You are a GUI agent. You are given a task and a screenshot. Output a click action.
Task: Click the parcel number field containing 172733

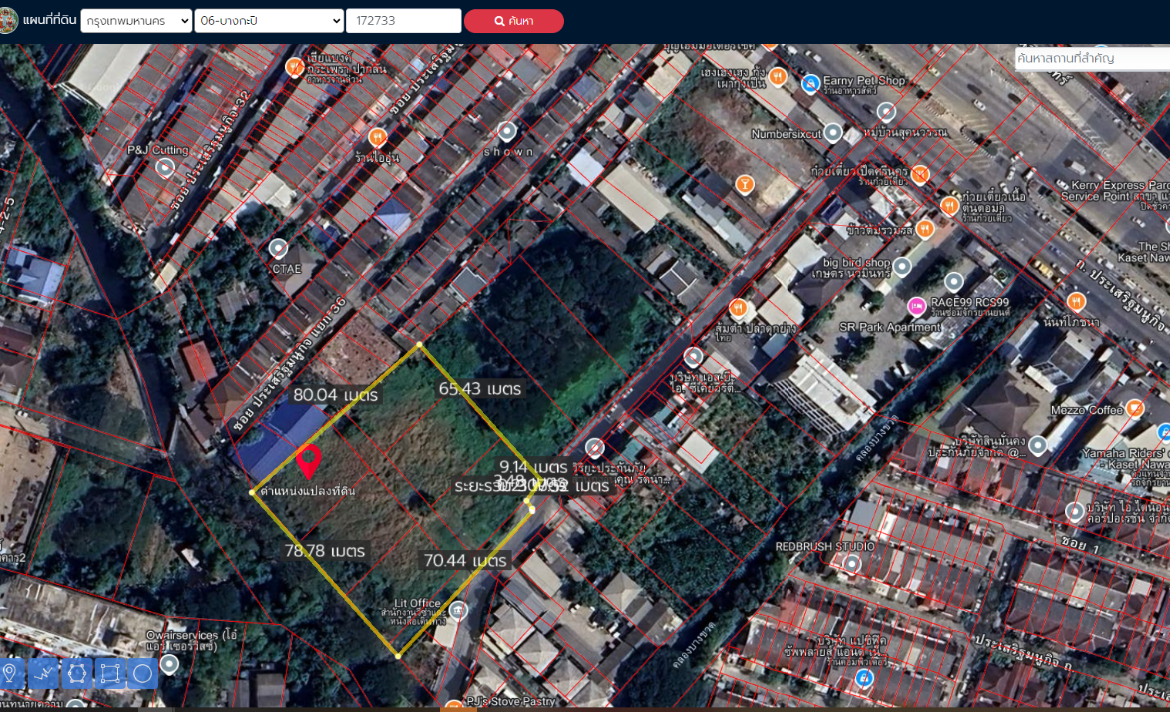click(403, 21)
